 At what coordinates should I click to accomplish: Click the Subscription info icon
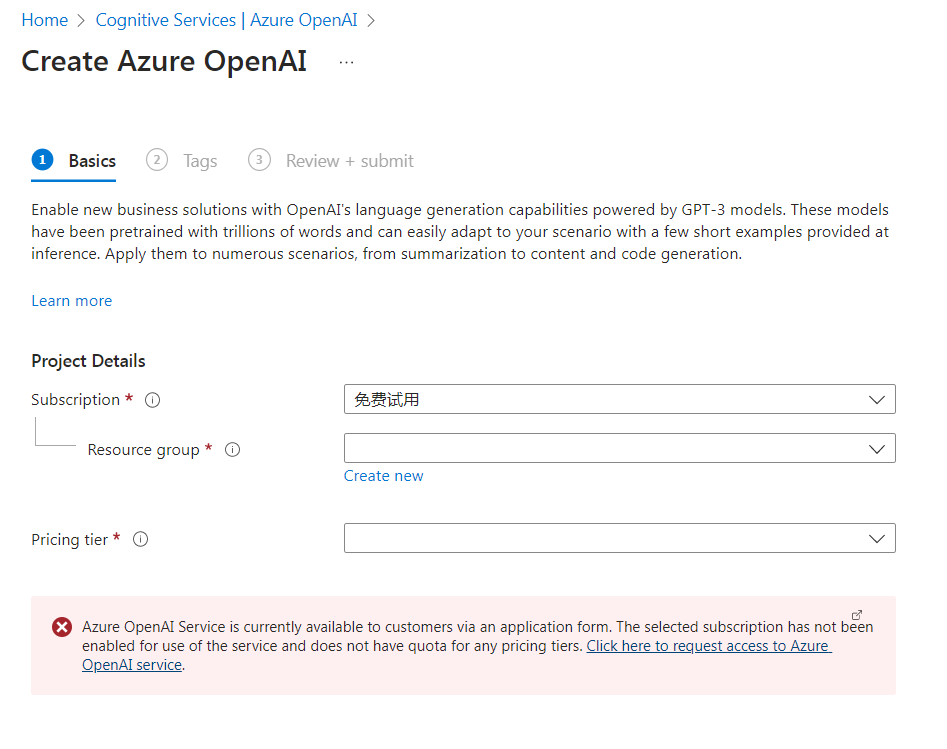[x=153, y=400]
